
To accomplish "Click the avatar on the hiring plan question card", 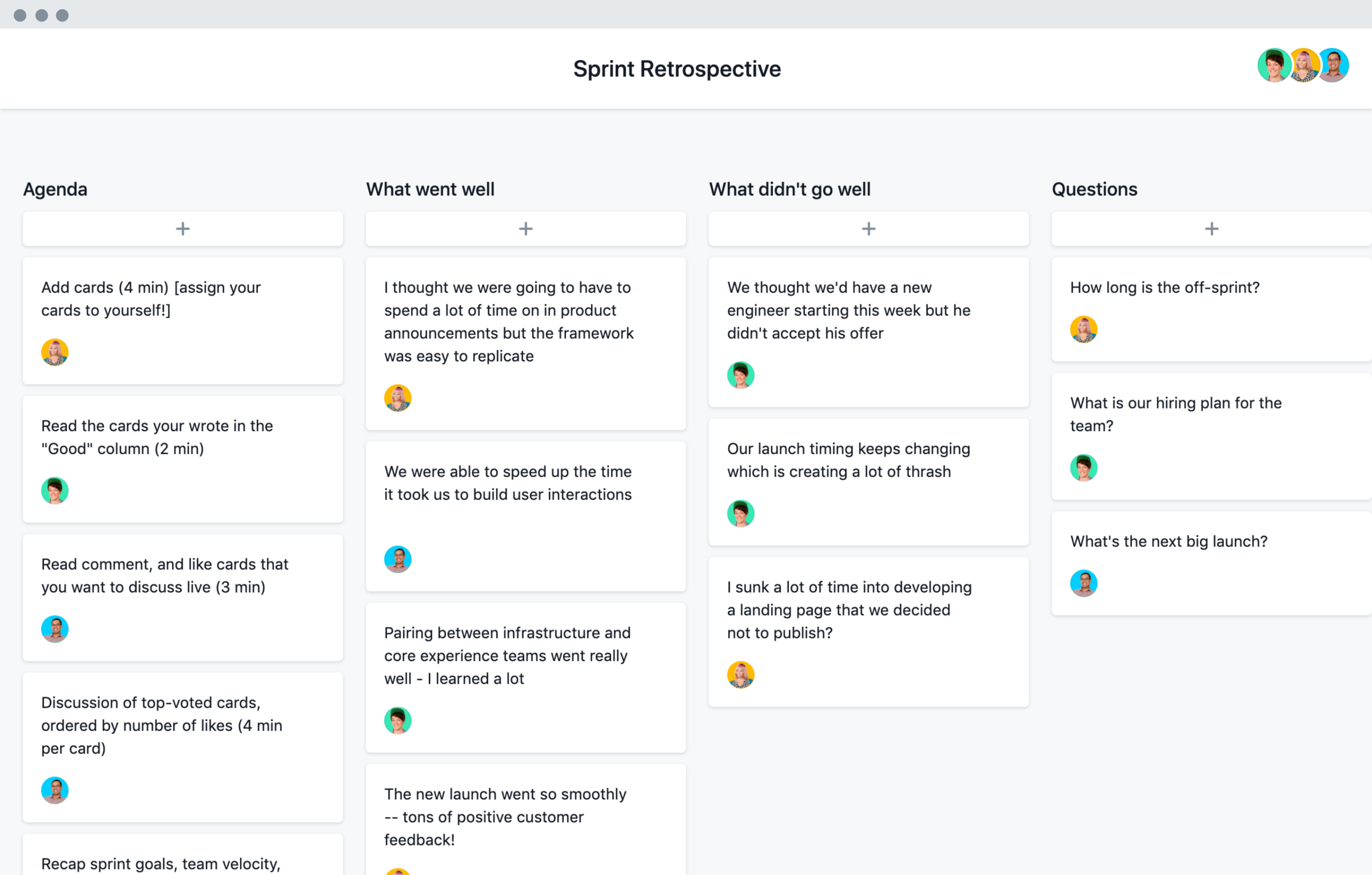I will [x=1083, y=466].
